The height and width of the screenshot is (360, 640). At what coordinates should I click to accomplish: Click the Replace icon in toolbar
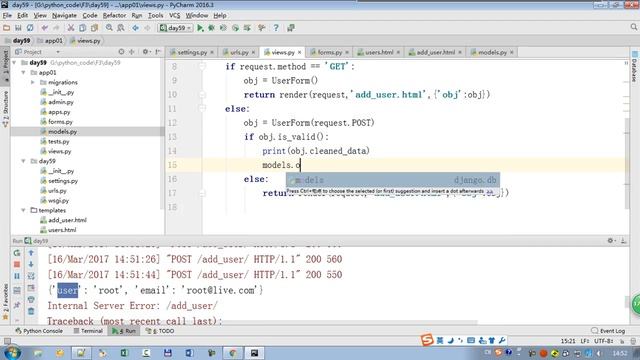(121, 28)
